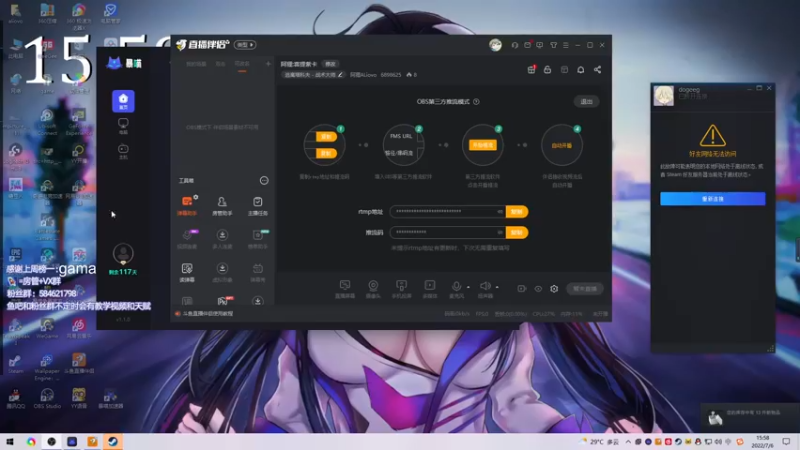Click the user avatar in left app sidebar
800x450 pixels.
click(x=123, y=254)
